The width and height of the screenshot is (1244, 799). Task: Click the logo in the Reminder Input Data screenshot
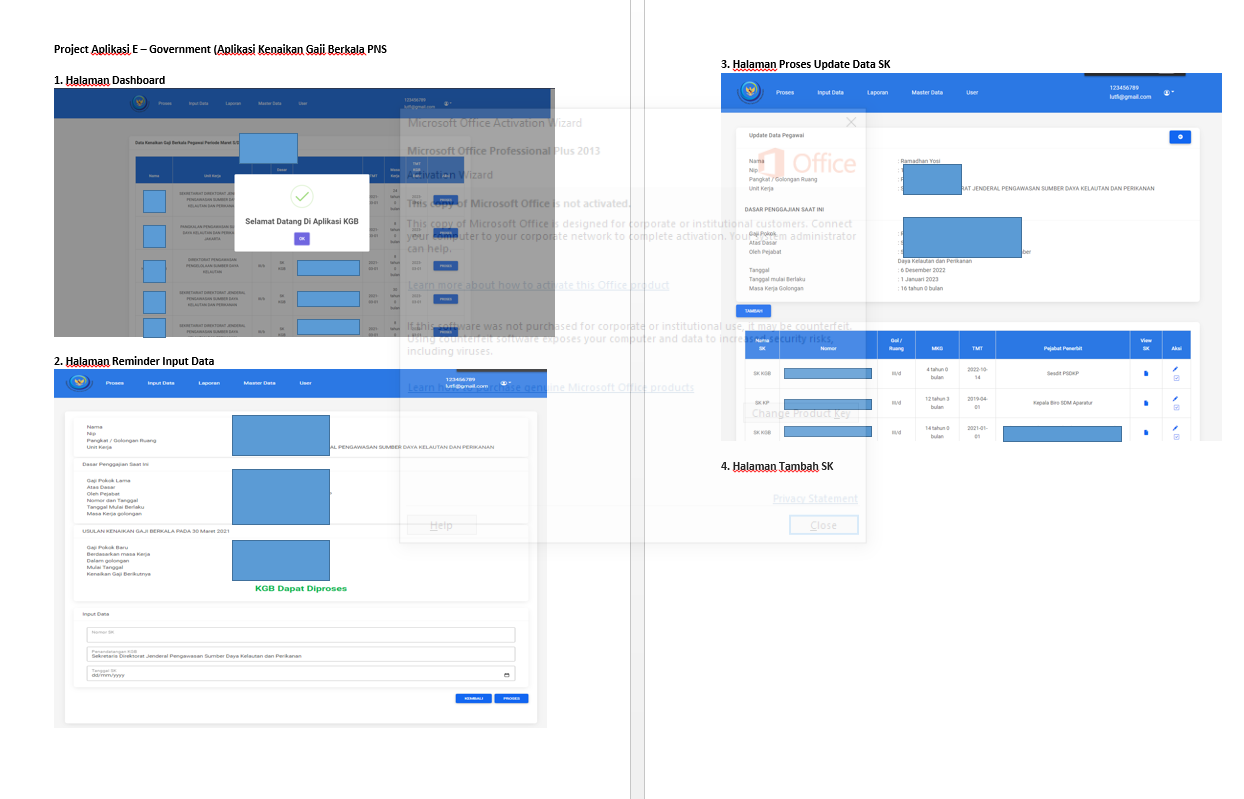(79, 382)
